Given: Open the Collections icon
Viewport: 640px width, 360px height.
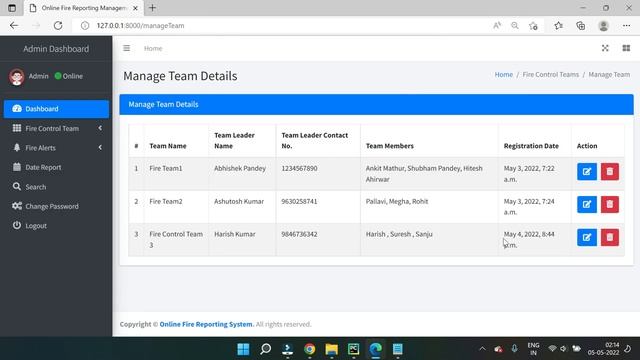Looking at the screenshot, I should pyautogui.click(x=580, y=25).
